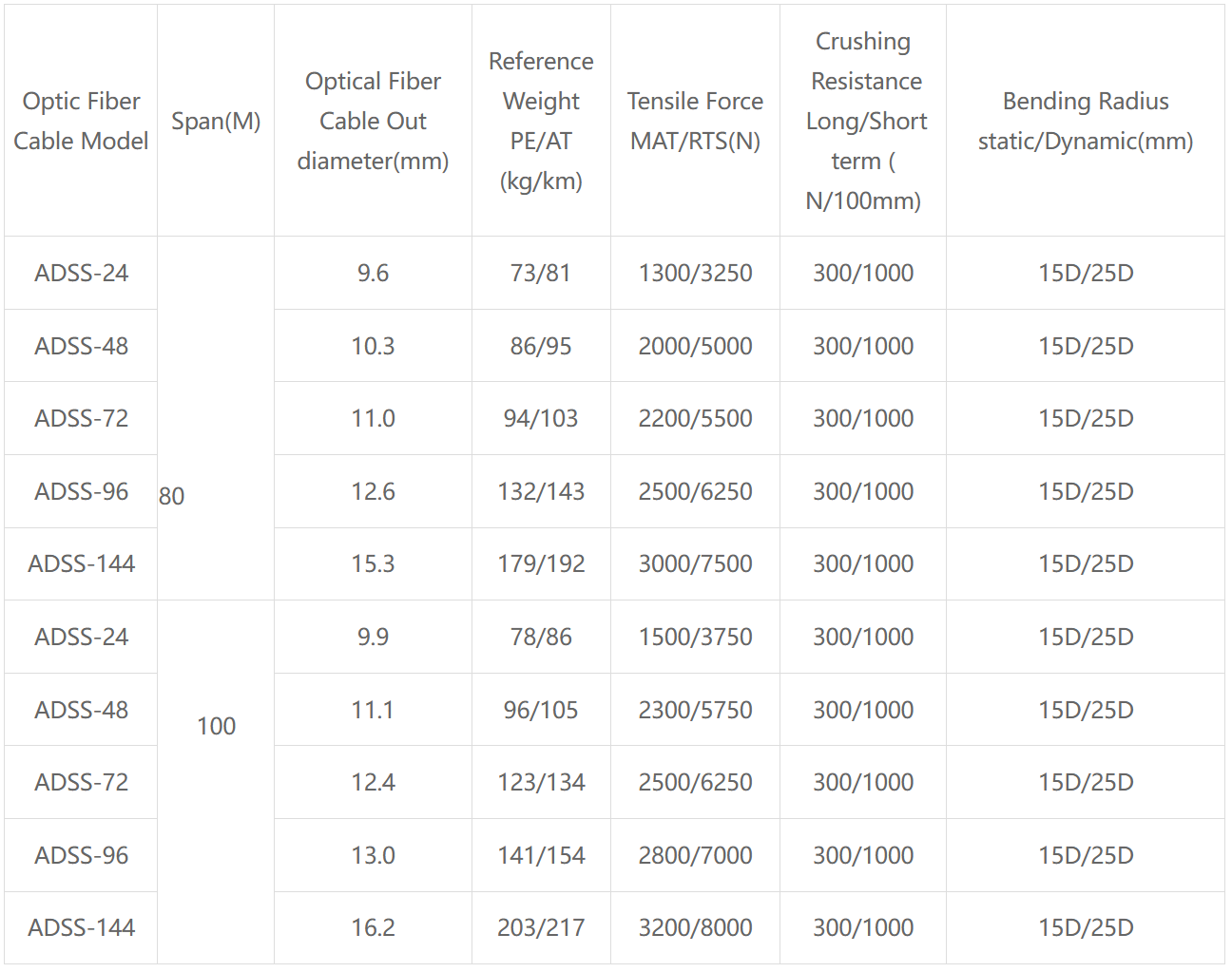
Task: Select the 9.6 diameter cell
Action: 373,273
